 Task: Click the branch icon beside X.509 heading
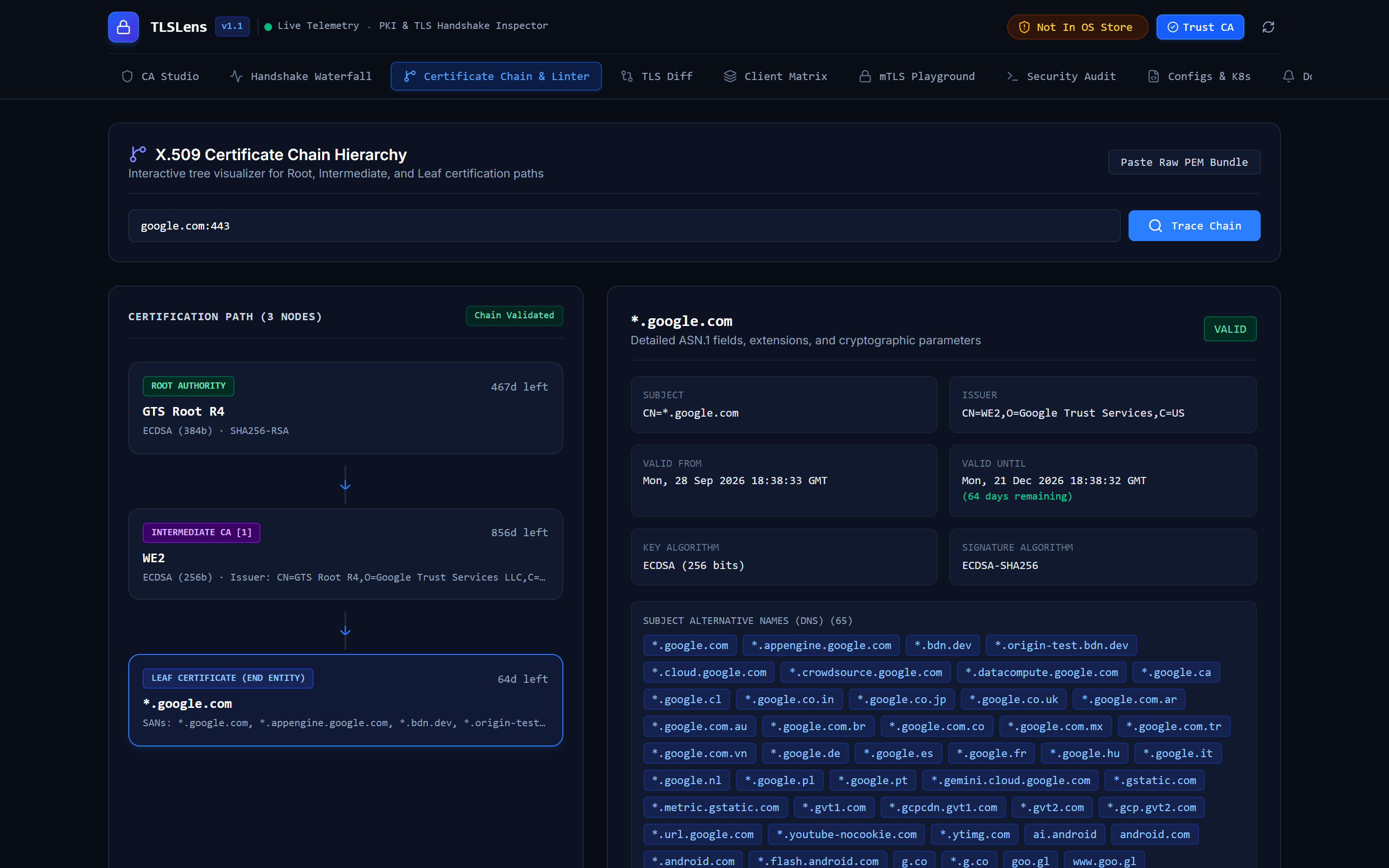[138, 154]
